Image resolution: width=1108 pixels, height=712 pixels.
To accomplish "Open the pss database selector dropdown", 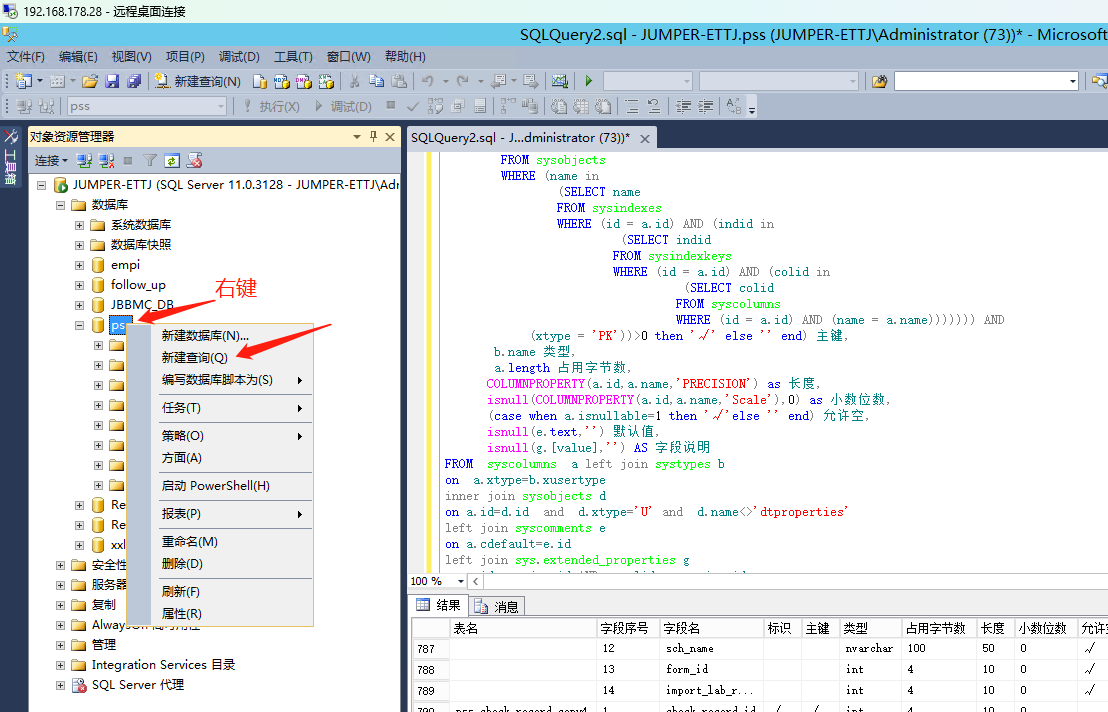I will 220,107.
